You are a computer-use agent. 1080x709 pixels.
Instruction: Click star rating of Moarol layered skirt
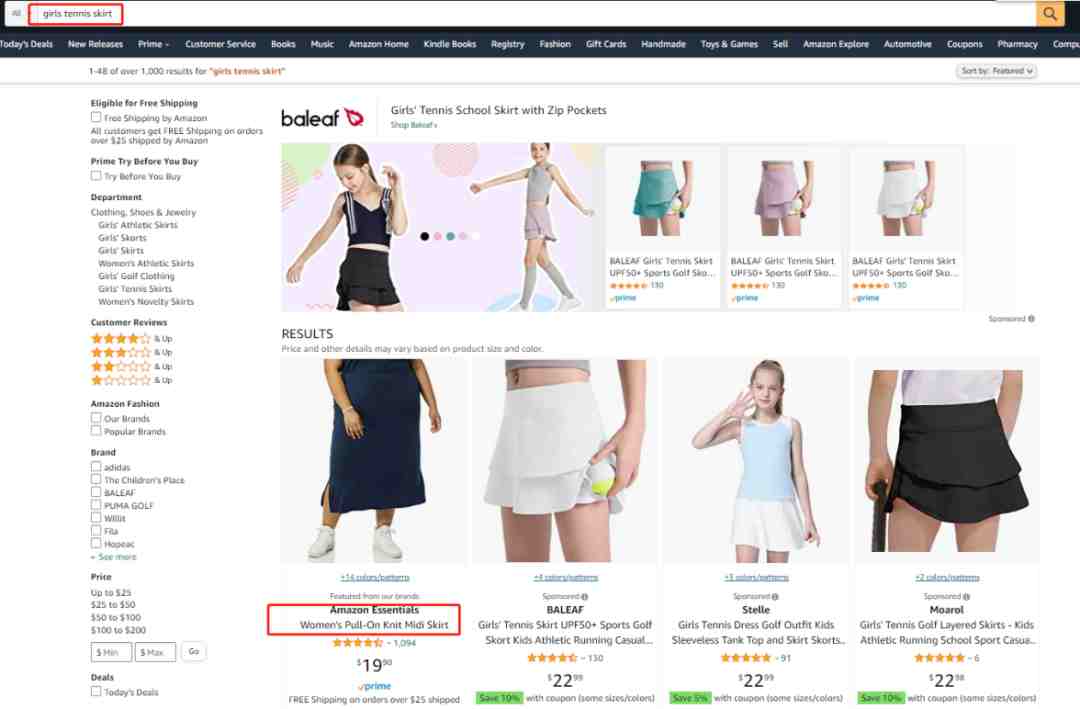939,657
